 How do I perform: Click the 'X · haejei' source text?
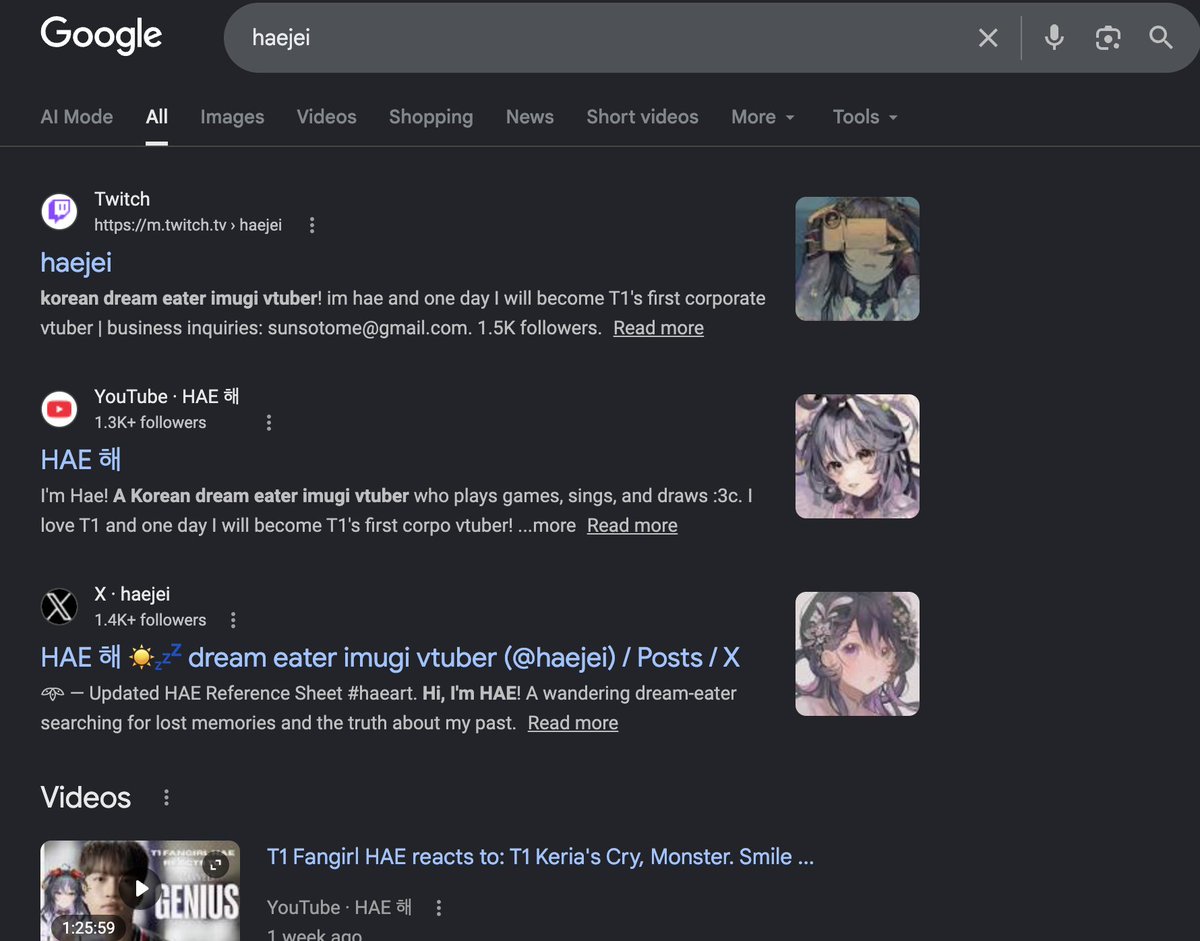click(x=132, y=594)
